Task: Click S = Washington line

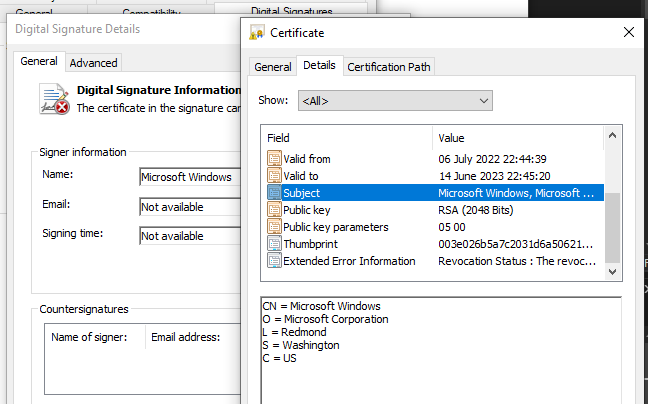Action: (x=301, y=345)
